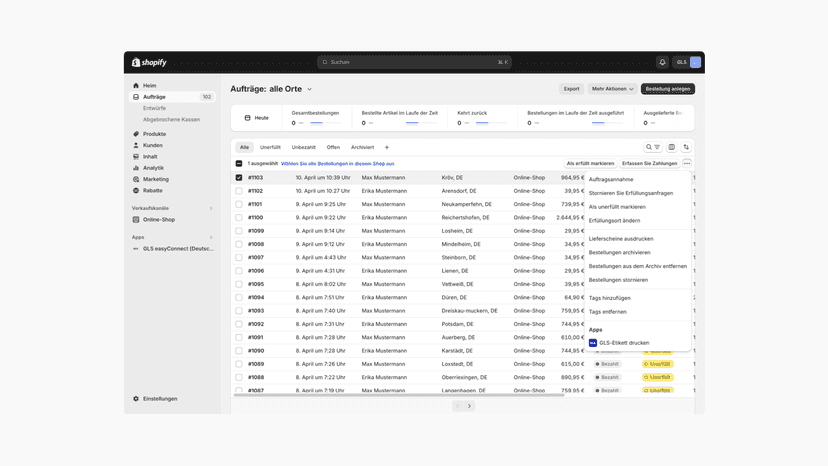
Task: Check order #1099 checkbox
Action: coord(239,231)
